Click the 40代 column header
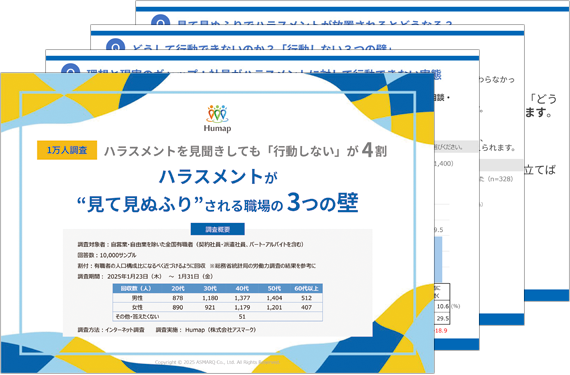 pyautogui.click(x=242, y=289)
